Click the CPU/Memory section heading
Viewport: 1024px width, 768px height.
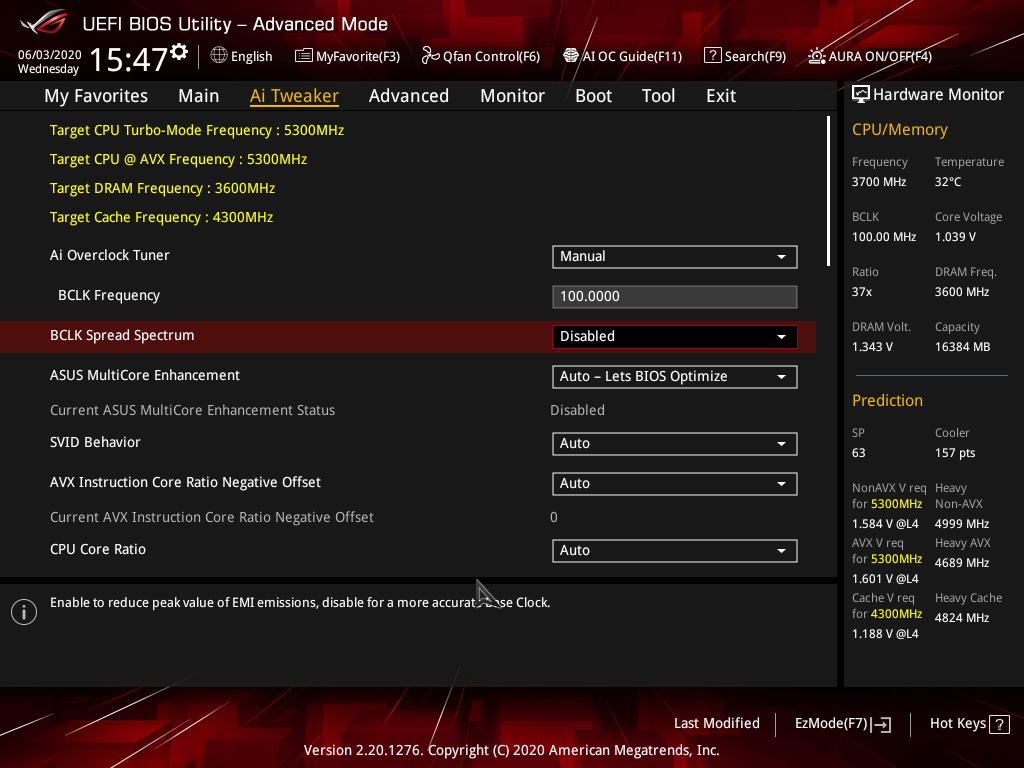pyautogui.click(x=899, y=129)
